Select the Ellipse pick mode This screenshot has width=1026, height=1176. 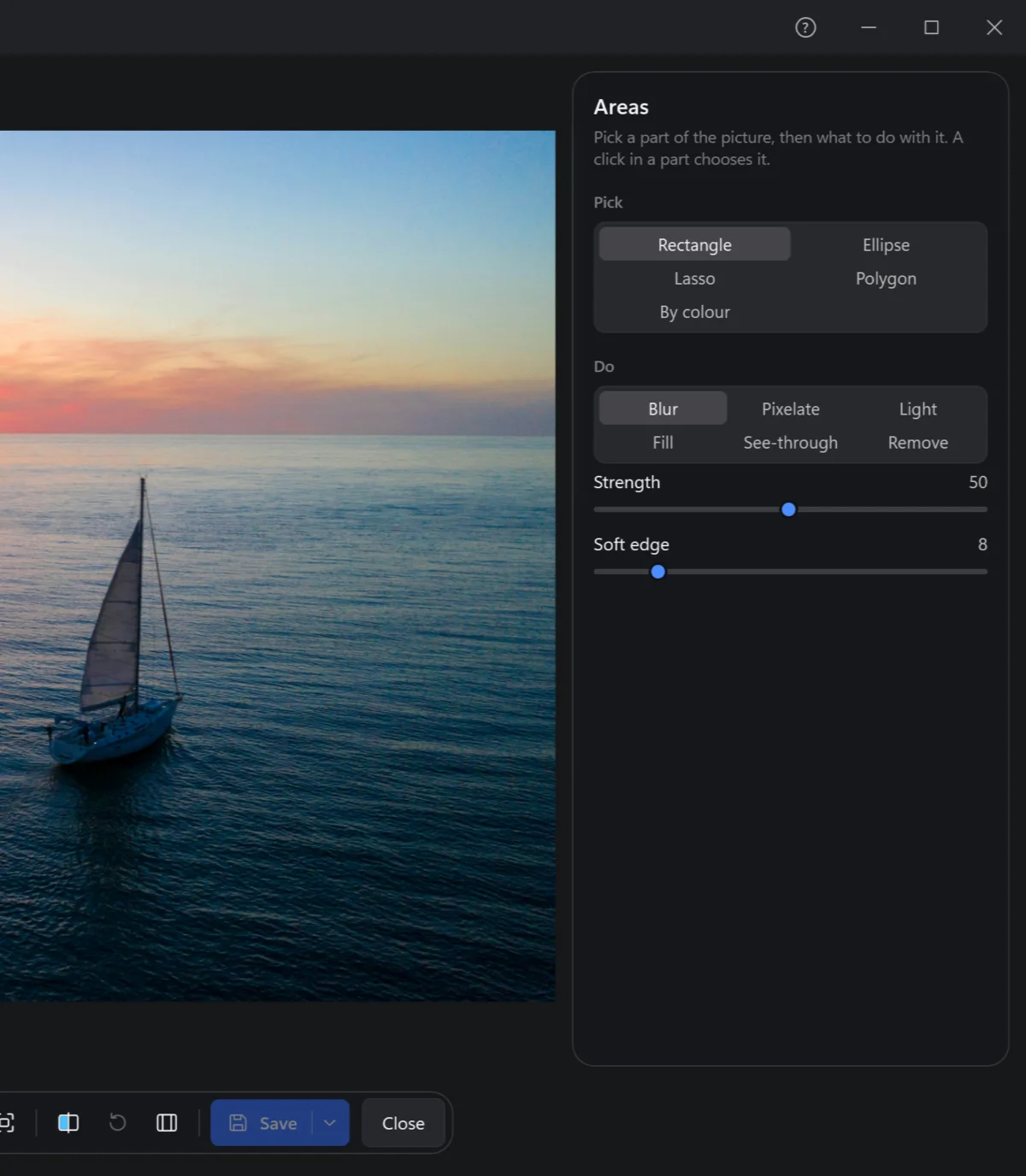[x=886, y=244]
